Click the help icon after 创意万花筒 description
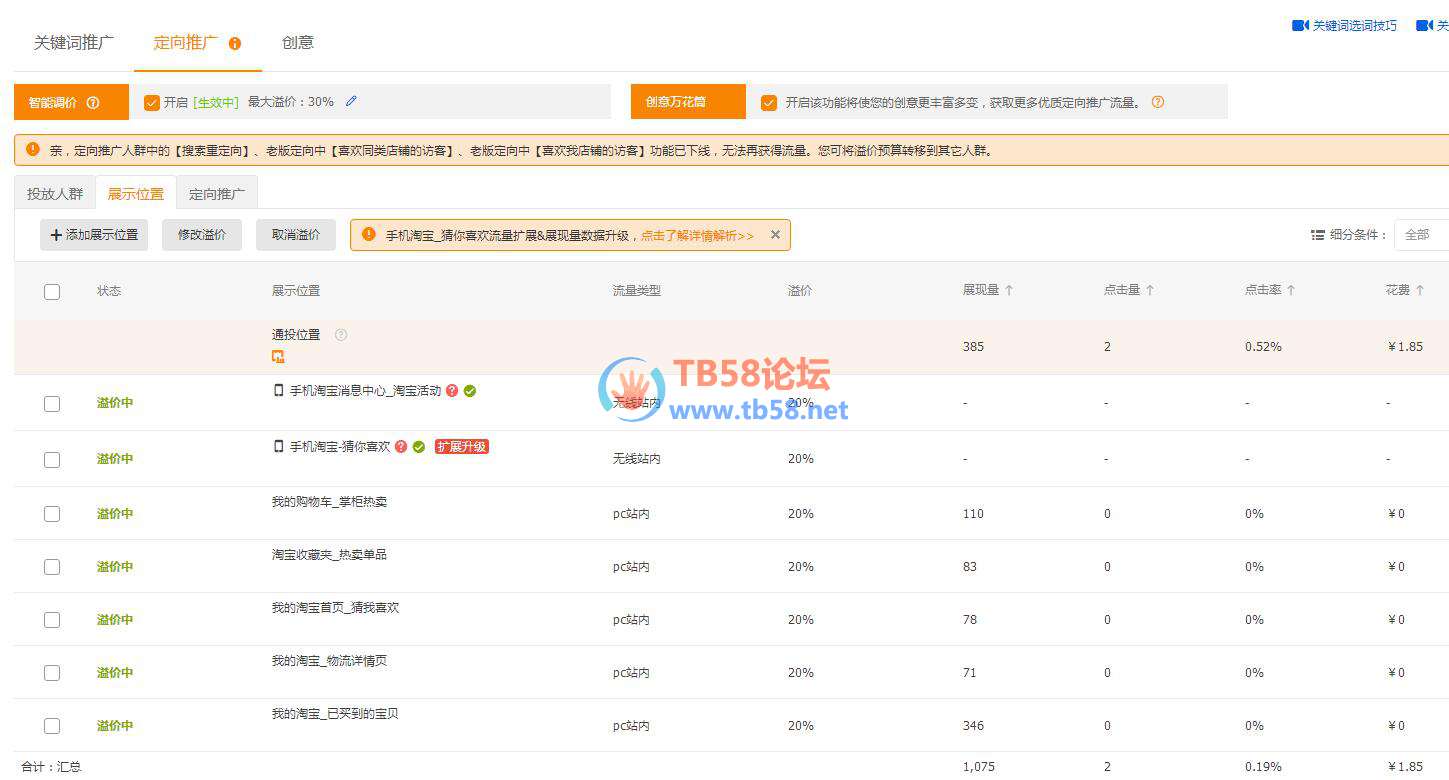1449x780 pixels. pos(1158,102)
